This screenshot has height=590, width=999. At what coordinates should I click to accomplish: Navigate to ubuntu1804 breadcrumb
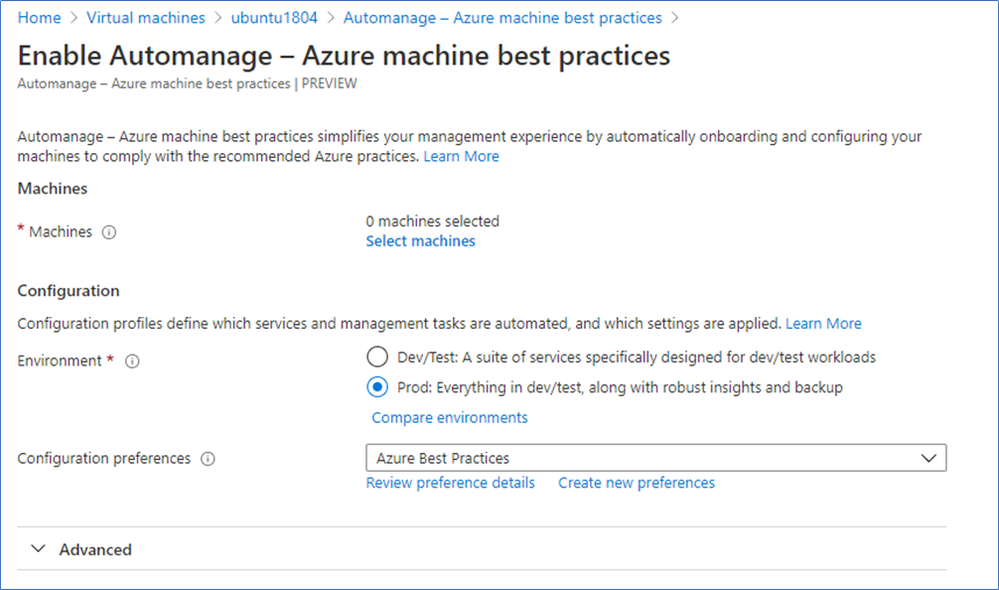[274, 18]
